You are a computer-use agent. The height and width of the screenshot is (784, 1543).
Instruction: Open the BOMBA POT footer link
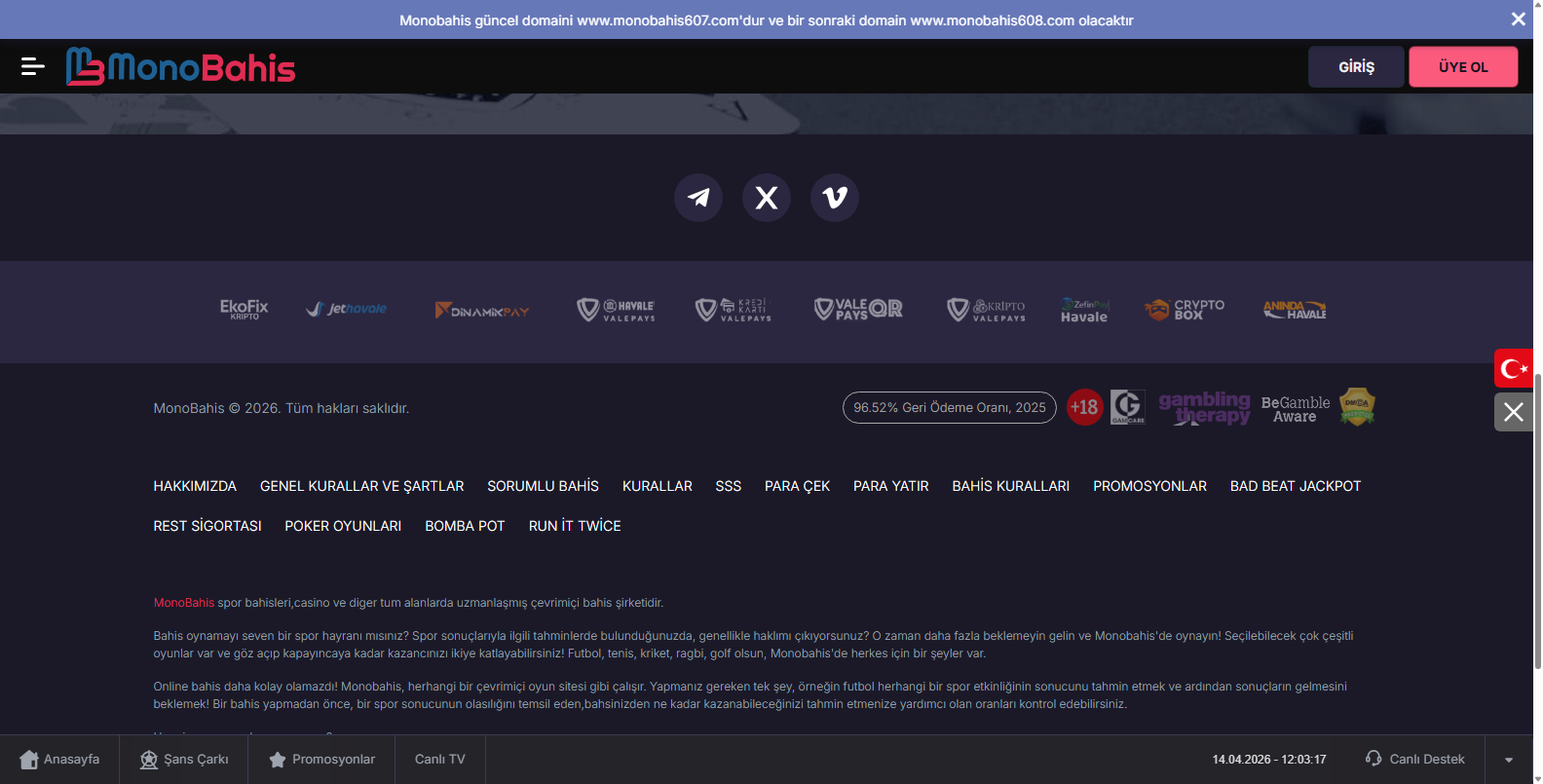[x=465, y=526]
